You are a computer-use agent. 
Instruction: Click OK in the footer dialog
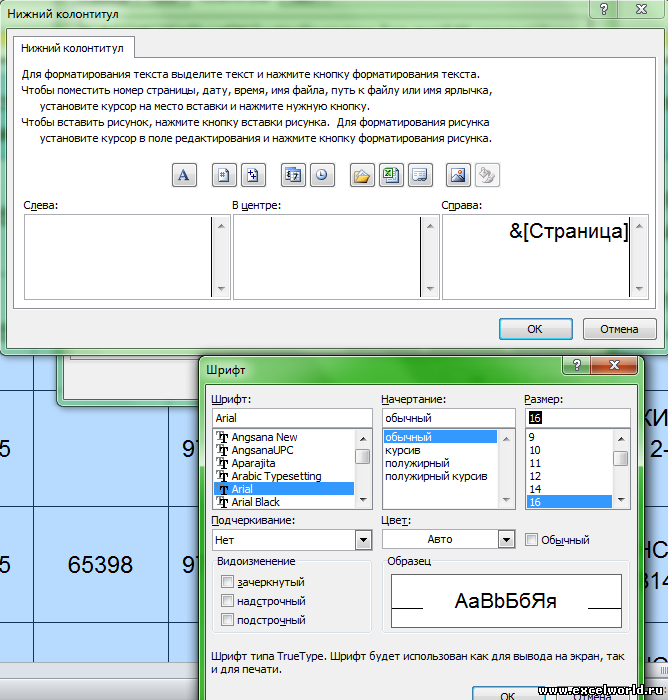tap(535, 329)
